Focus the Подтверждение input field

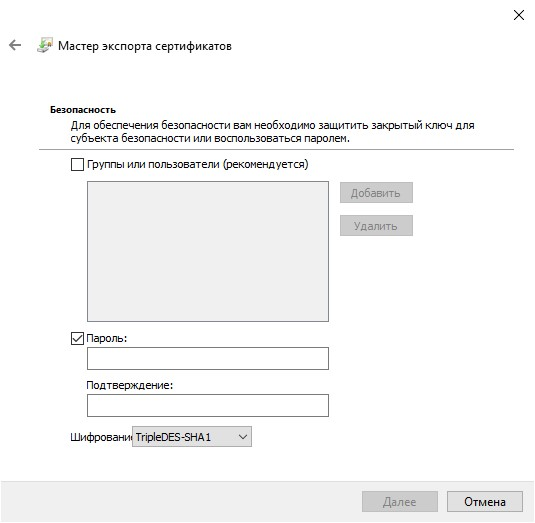[x=208, y=406]
